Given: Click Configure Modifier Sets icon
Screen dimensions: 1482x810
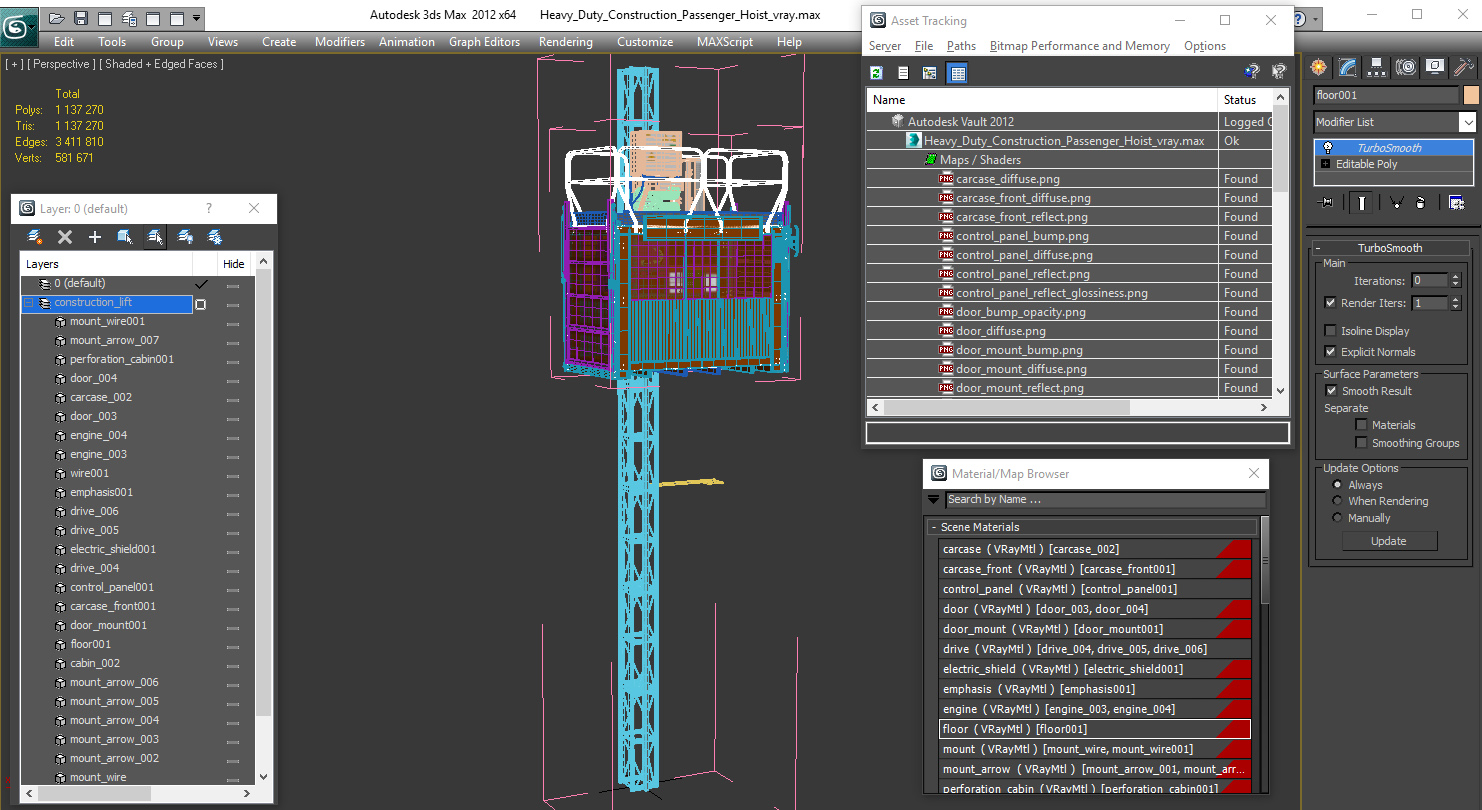Looking at the screenshot, I should point(1456,202).
